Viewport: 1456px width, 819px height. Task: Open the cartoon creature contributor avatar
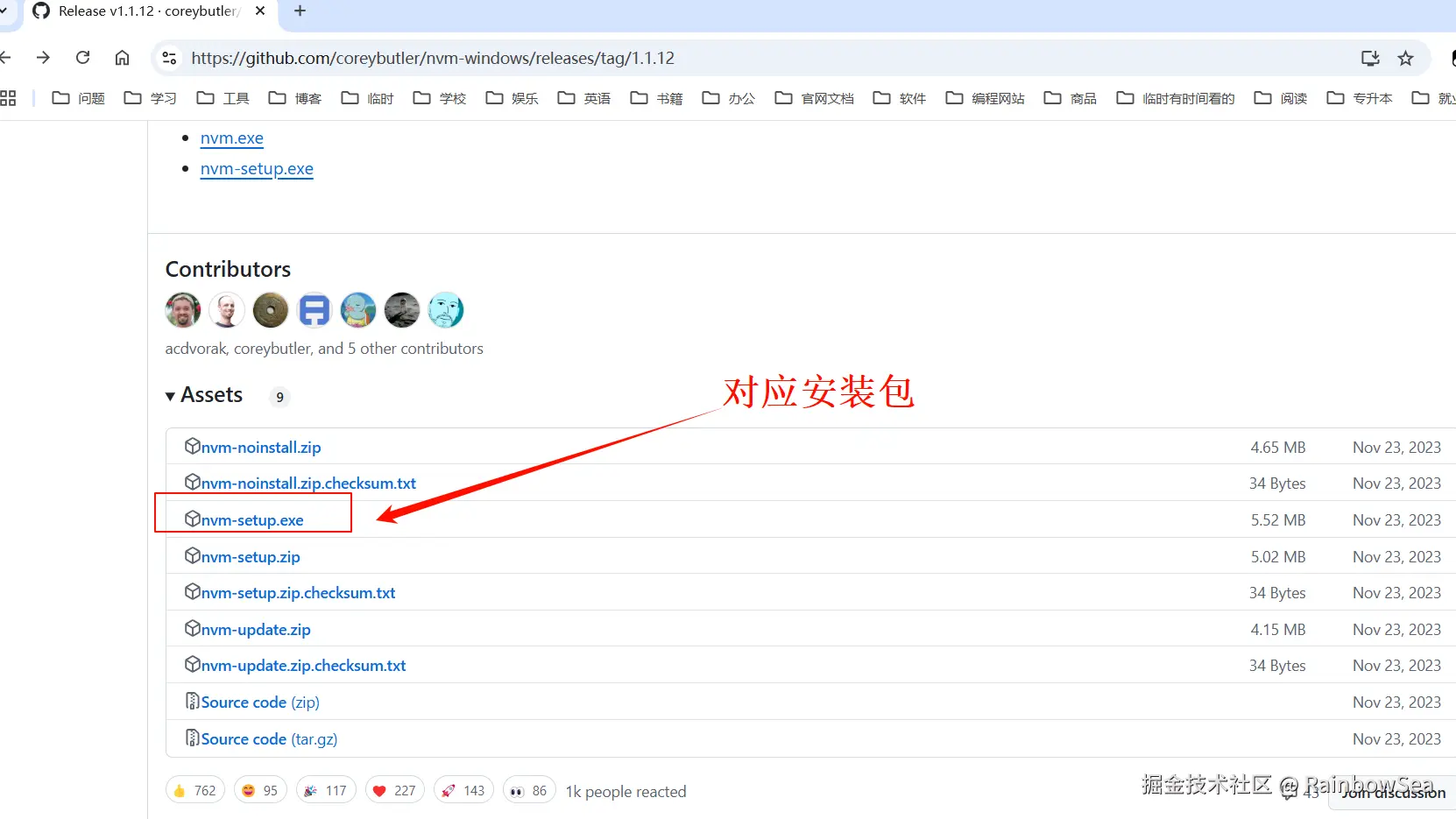point(358,310)
